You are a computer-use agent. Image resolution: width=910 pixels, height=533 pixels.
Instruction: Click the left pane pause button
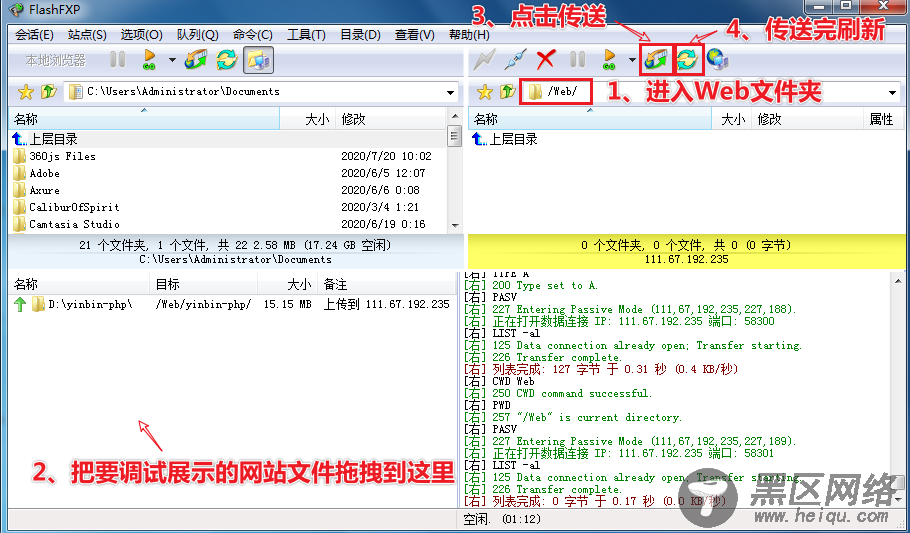[117, 59]
